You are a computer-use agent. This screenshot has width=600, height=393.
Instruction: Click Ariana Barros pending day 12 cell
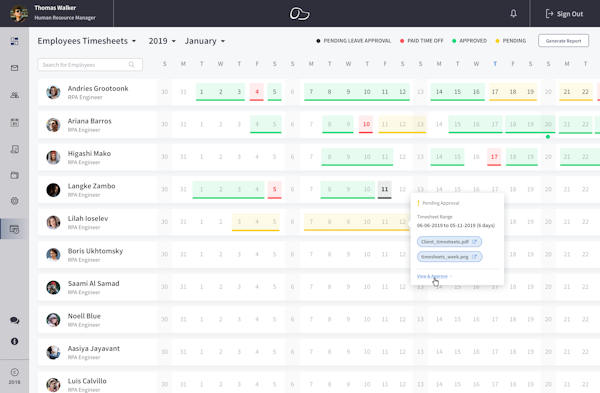click(402, 124)
